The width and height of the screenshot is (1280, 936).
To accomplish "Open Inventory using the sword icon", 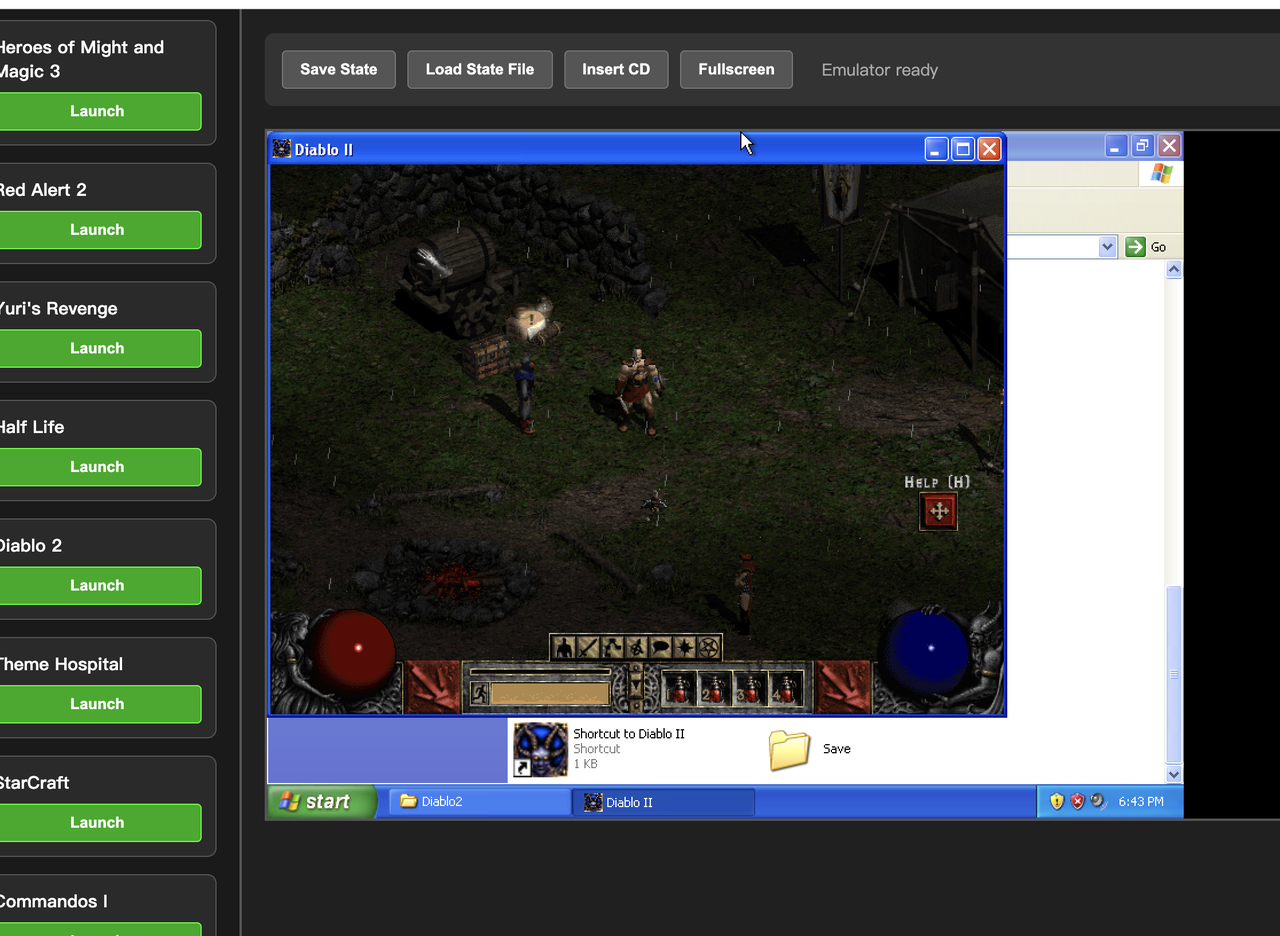I will click(x=588, y=648).
